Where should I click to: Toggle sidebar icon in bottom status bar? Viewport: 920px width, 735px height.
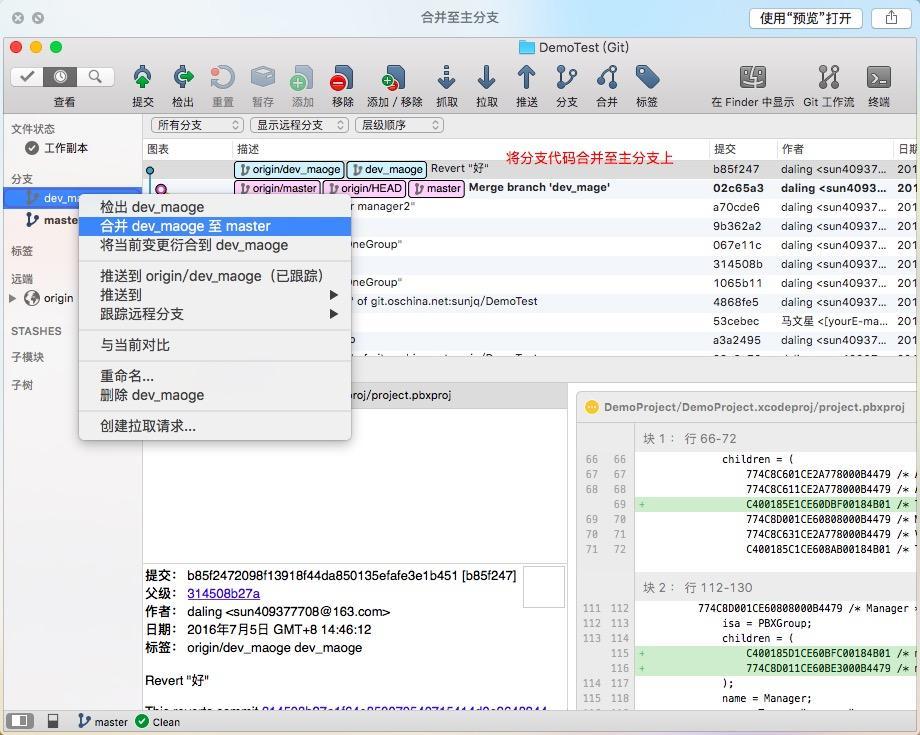pyautogui.click(x=19, y=721)
